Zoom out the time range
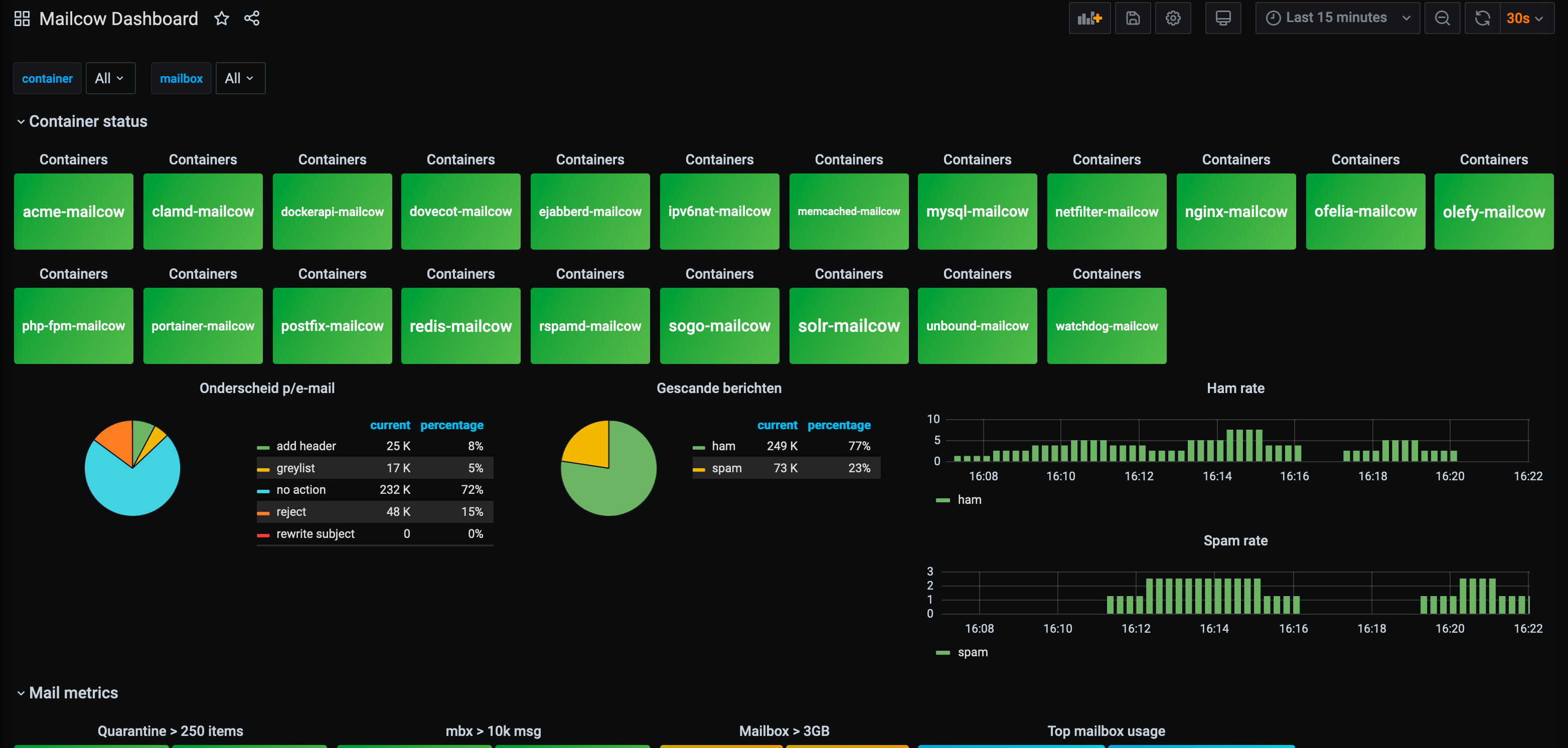This screenshot has height=748, width=1568. [1442, 18]
